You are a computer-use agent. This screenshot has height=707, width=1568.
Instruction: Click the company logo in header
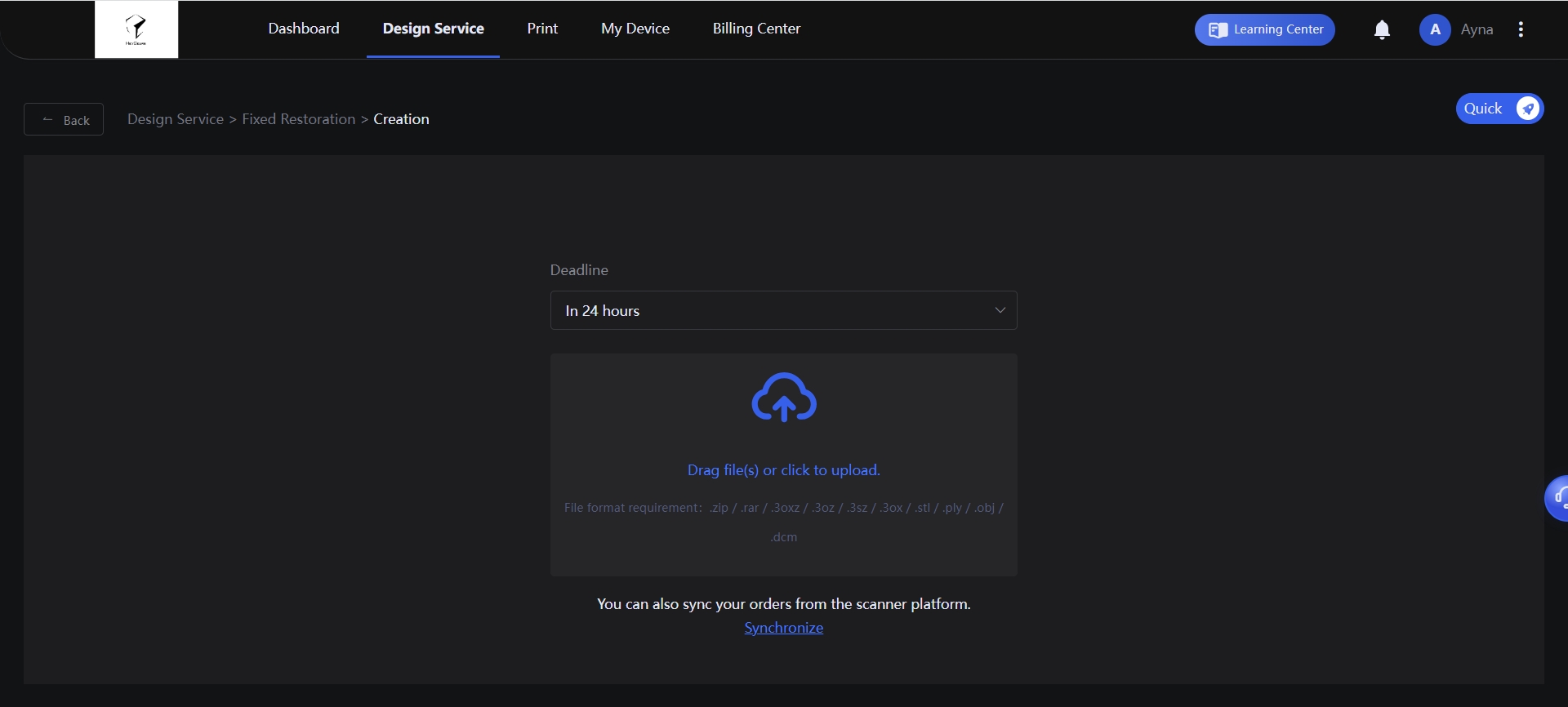[136, 29]
